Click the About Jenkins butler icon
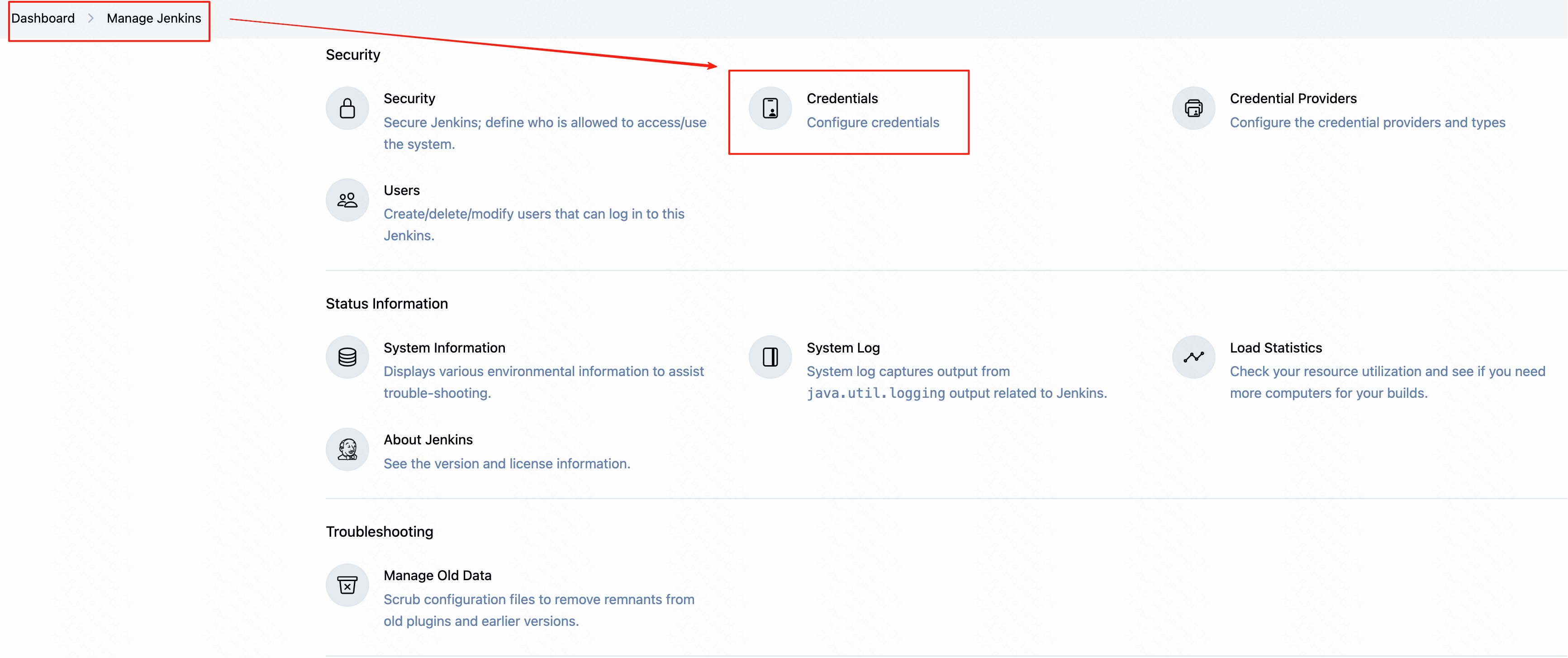Viewport: 1568px width, 658px height. tap(347, 449)
